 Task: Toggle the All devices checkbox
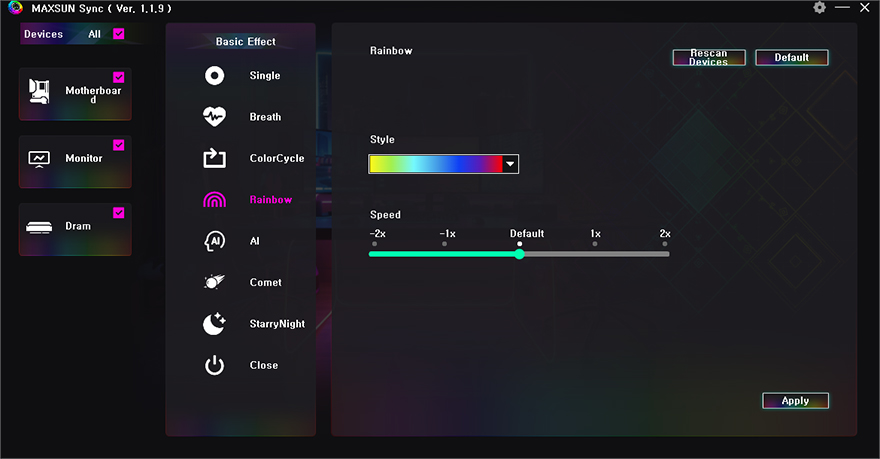118,34
